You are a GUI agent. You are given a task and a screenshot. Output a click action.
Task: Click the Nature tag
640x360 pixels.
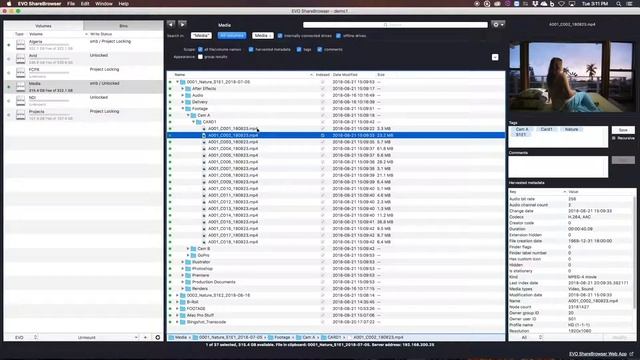(x=571, y=129)
